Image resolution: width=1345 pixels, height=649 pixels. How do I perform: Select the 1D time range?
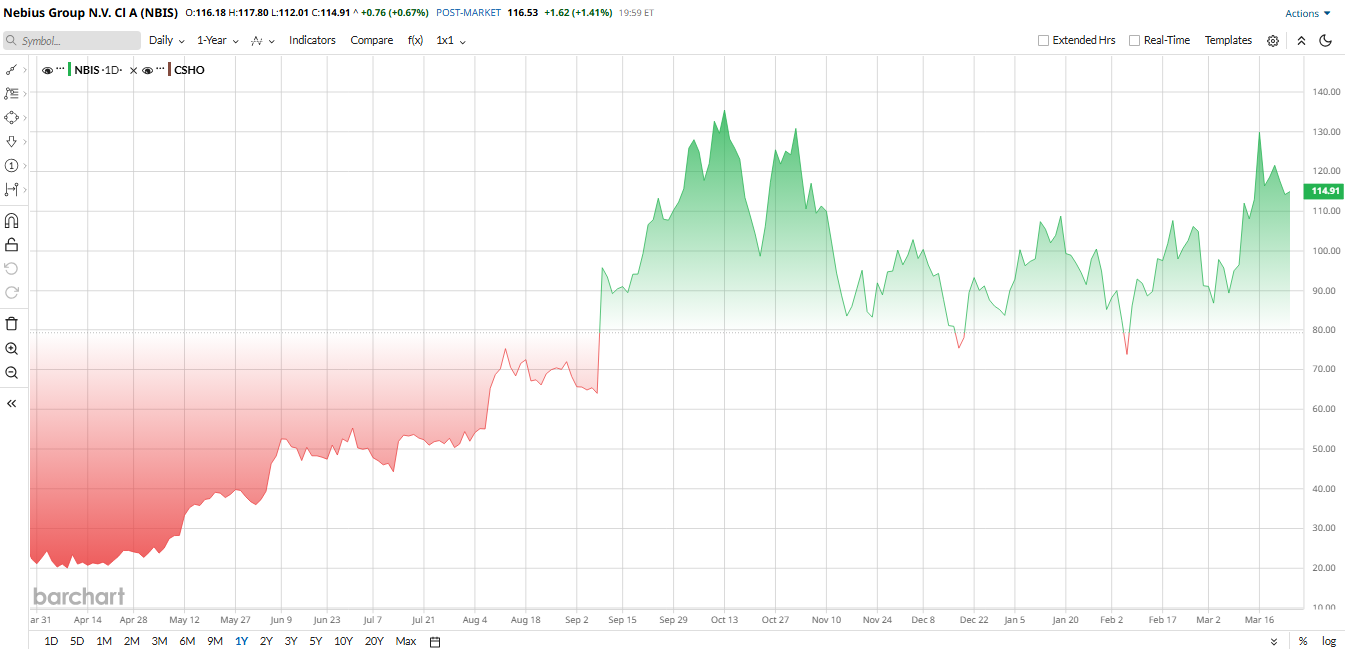coord(51,641)
